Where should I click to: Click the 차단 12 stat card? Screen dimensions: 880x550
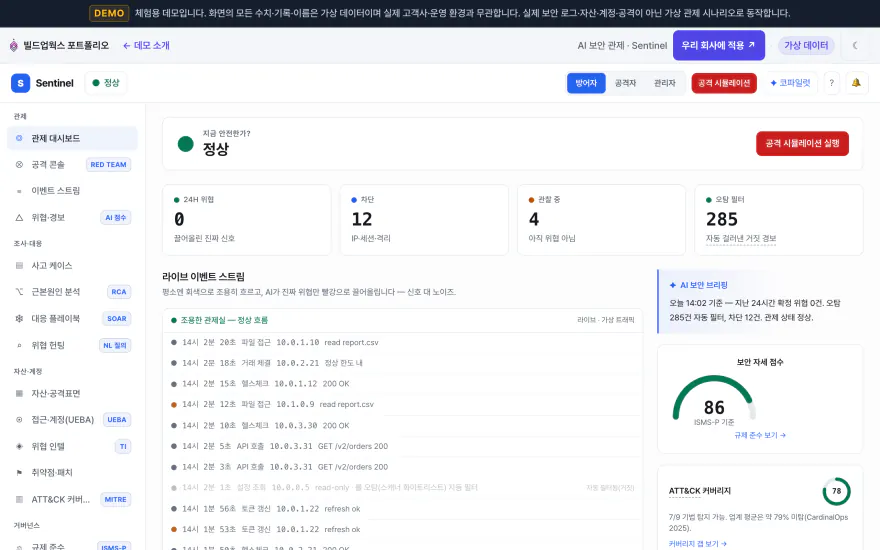tap(424, 220)
